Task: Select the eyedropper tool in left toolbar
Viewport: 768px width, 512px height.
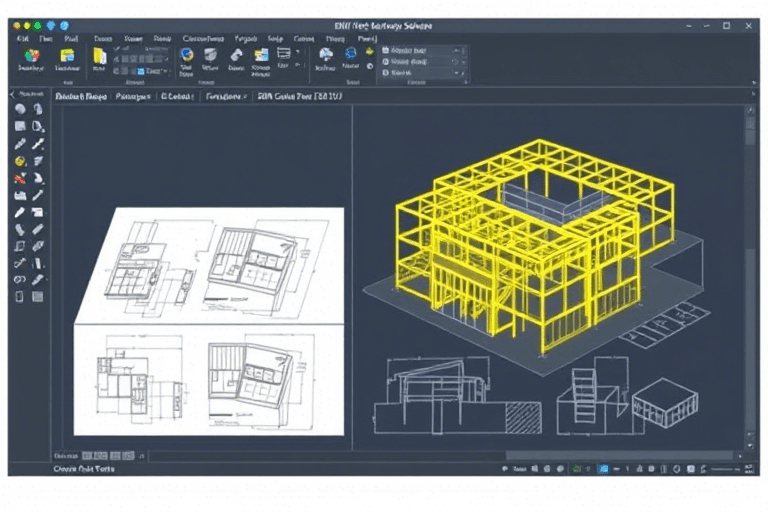Action: click(x=19, y=144)
